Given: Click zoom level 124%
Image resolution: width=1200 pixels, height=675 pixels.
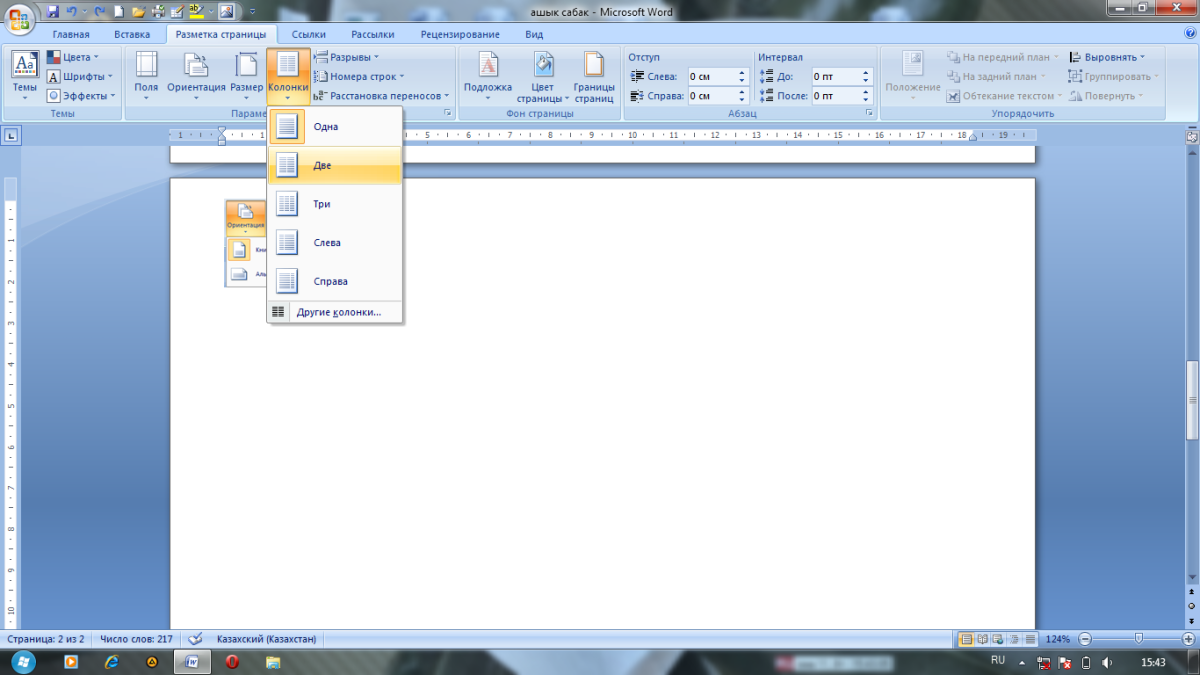Looking at the screenshot, I should (x=1058, y=639).
